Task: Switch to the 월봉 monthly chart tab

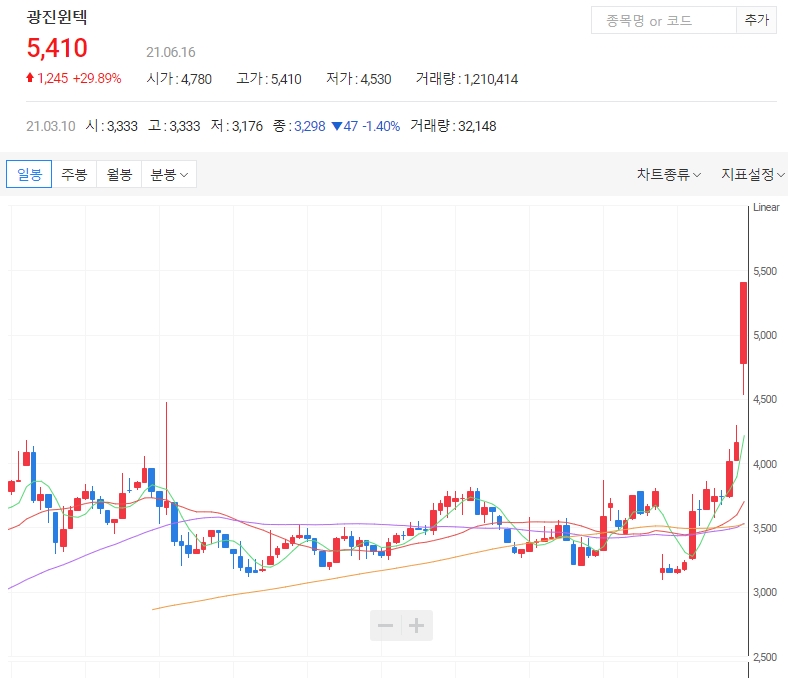Action: tap(119, 174)
